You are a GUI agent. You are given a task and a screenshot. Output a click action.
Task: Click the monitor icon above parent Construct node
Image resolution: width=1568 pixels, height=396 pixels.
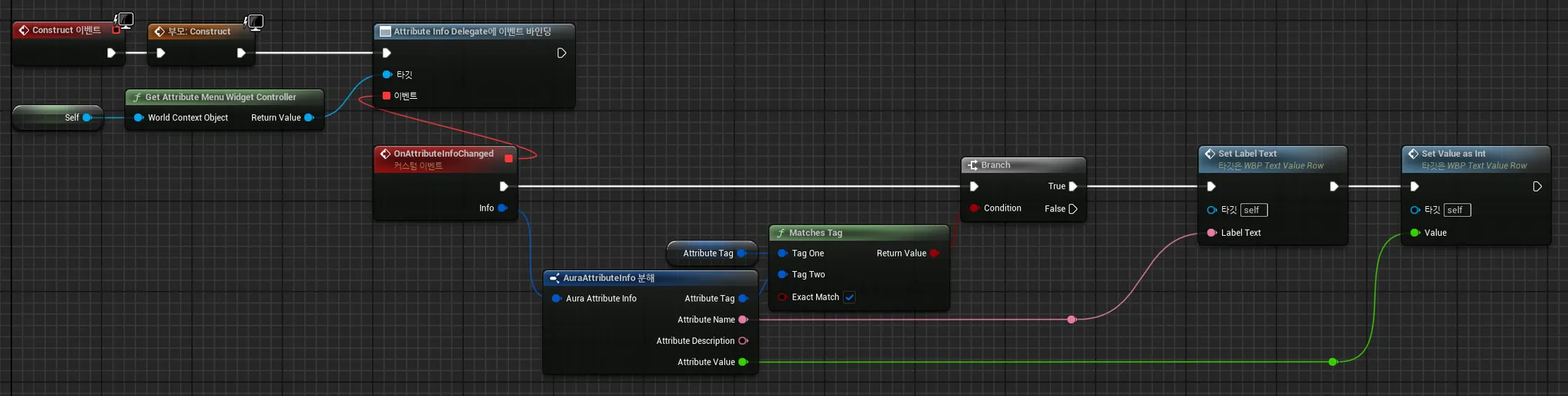(x=255, y=21)
